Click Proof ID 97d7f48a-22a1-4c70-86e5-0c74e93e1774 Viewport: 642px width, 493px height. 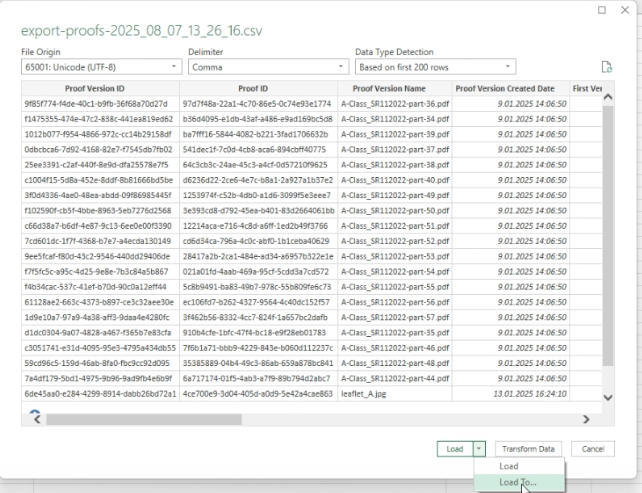(x=259, y=104)
